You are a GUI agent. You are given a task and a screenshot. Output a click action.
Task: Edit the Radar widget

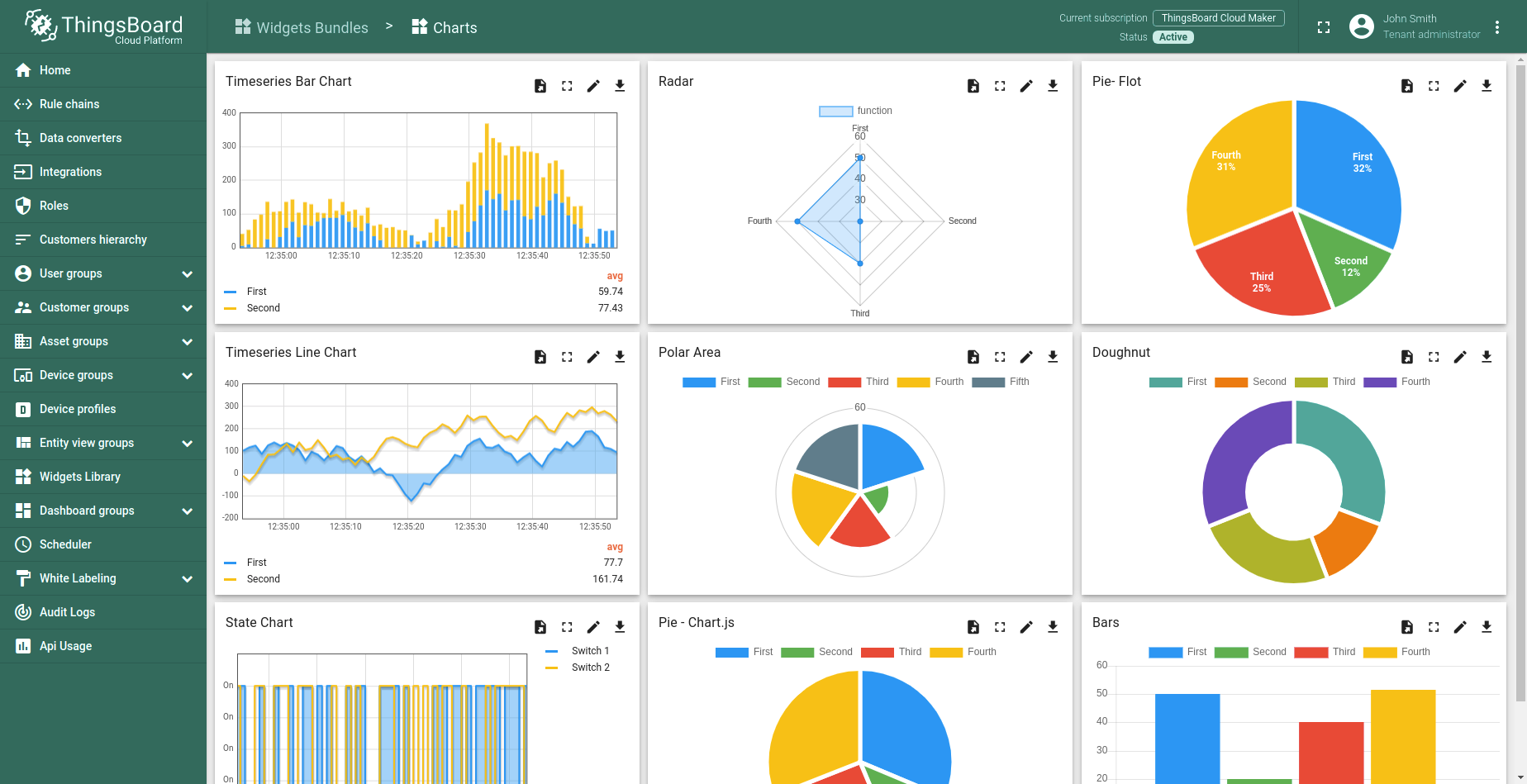[x=1026, y=86]
